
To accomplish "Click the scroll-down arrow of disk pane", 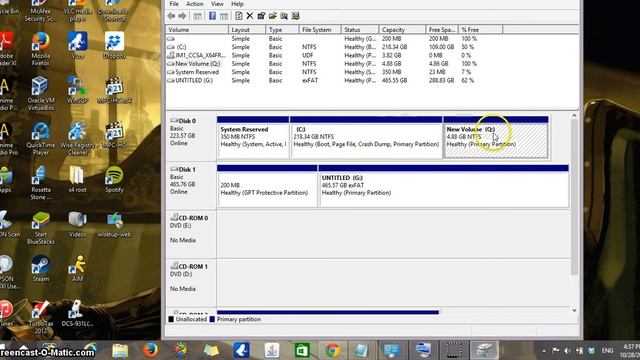I will 574,311.
